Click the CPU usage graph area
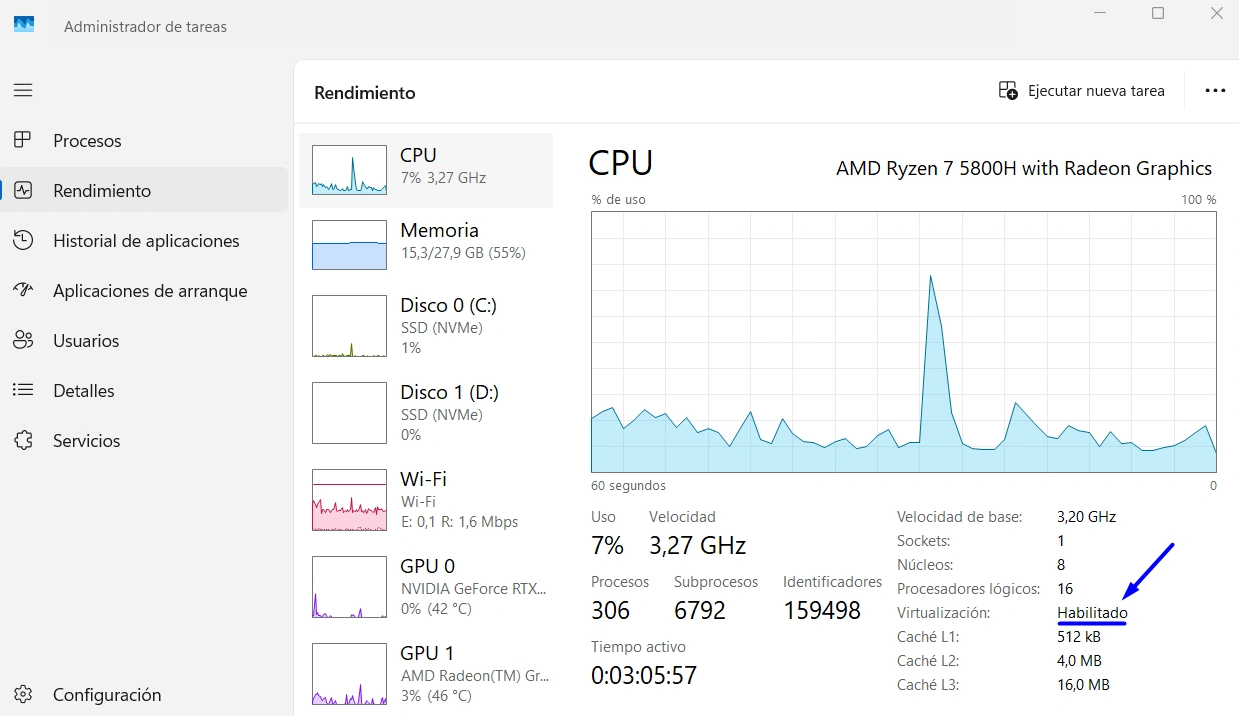Image resolution: width=1239 pixels, height=716 pixels. click(x=904, y=342)
